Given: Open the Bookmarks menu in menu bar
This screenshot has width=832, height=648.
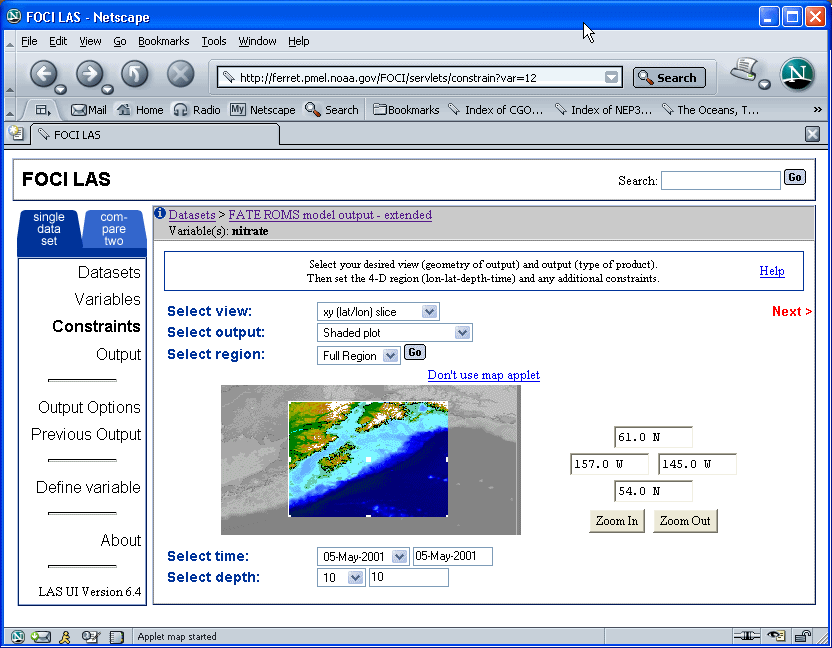Looking at the screenshot, I should [162, 41].
